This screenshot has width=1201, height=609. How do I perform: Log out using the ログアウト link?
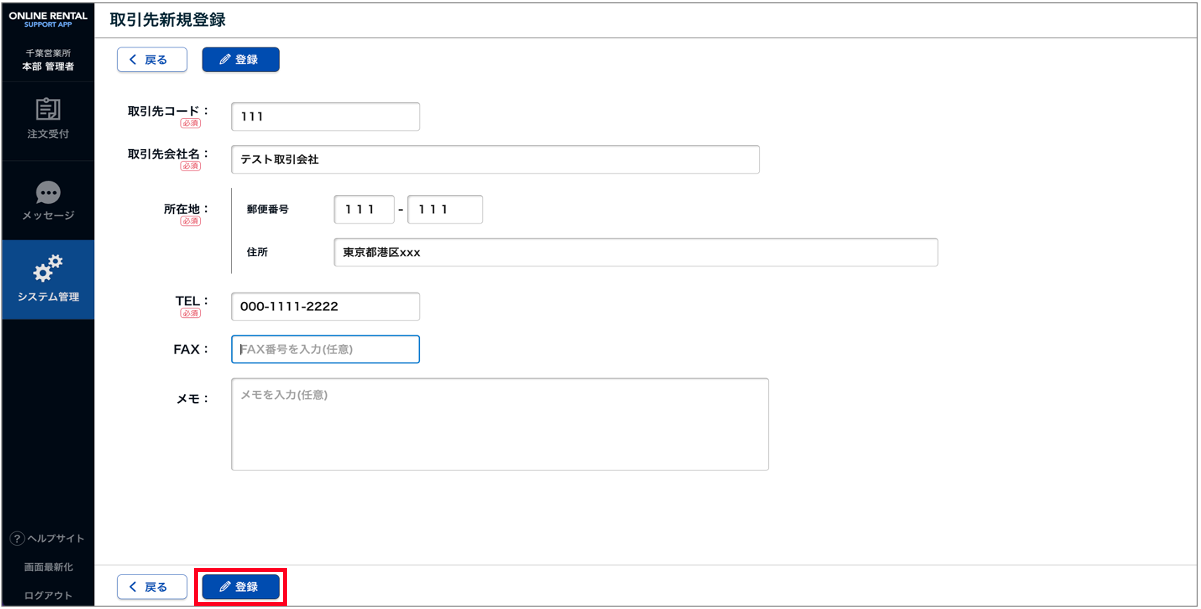point(48,595)
